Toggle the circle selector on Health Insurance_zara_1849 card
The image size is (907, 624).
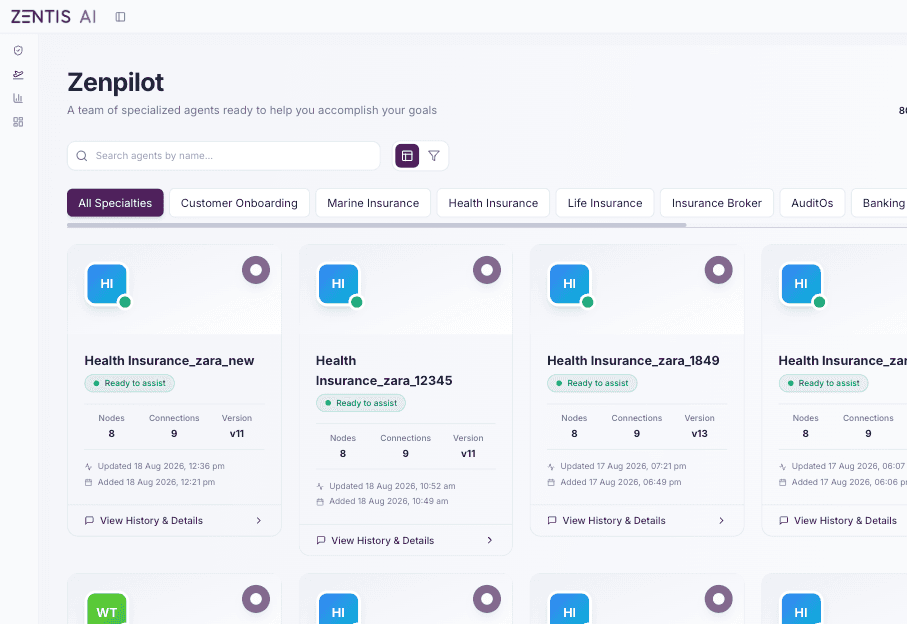tap(718, 270)
